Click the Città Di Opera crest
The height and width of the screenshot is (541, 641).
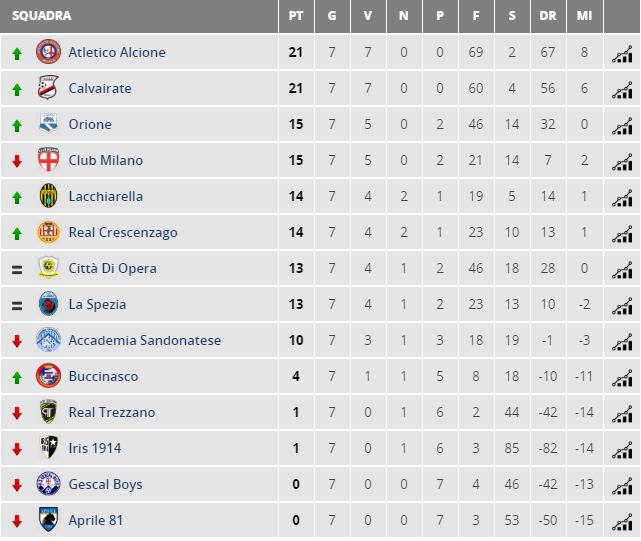click(48, 267)
